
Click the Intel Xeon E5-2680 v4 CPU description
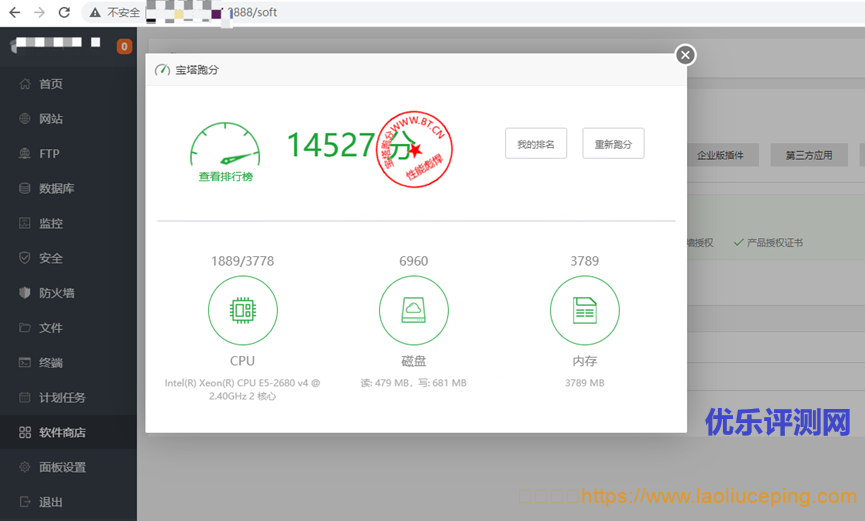pos(243,389)
